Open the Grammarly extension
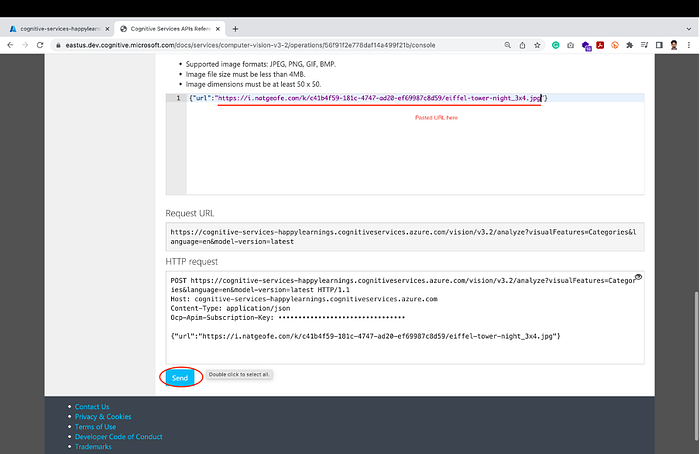This screenshot has height=454, width=700. 555,45
